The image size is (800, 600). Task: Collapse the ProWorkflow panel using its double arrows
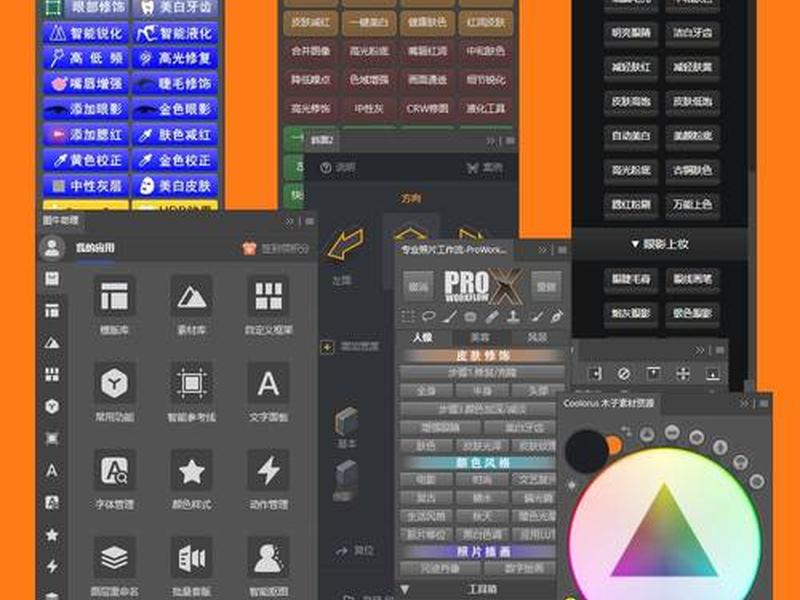coord(542,250)
